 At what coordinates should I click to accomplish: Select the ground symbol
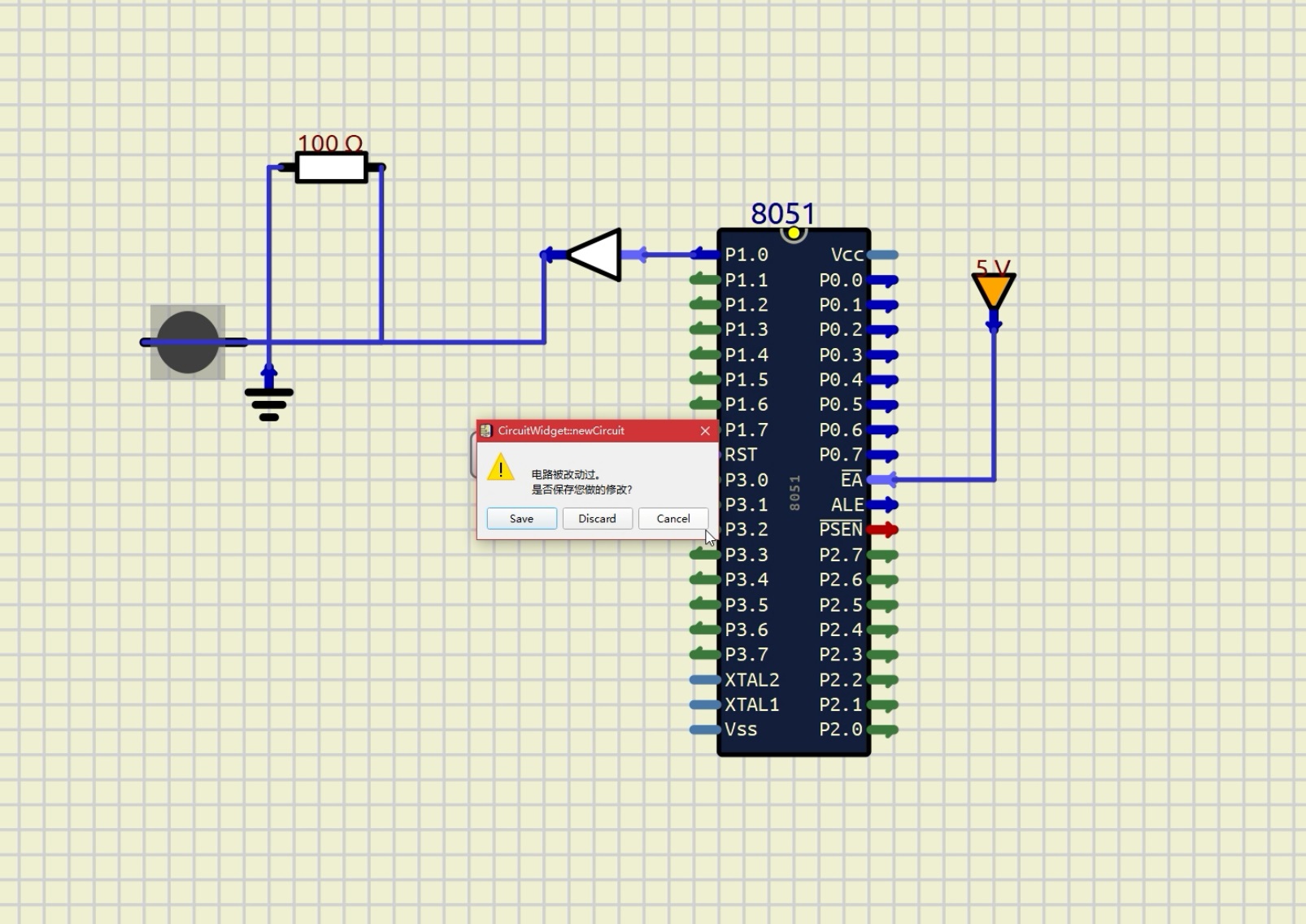coord(269,400)
